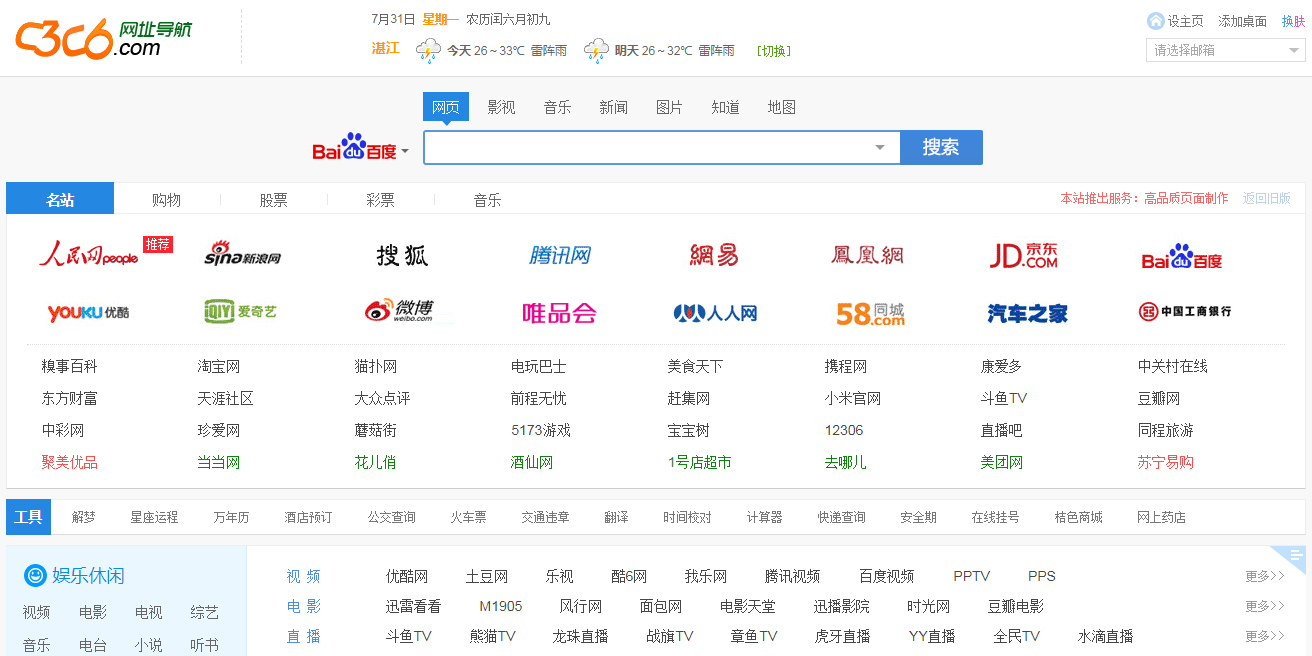Switch to the 购物 category tab
This screenshot has height=656, width=1312.
coord(167,199)
